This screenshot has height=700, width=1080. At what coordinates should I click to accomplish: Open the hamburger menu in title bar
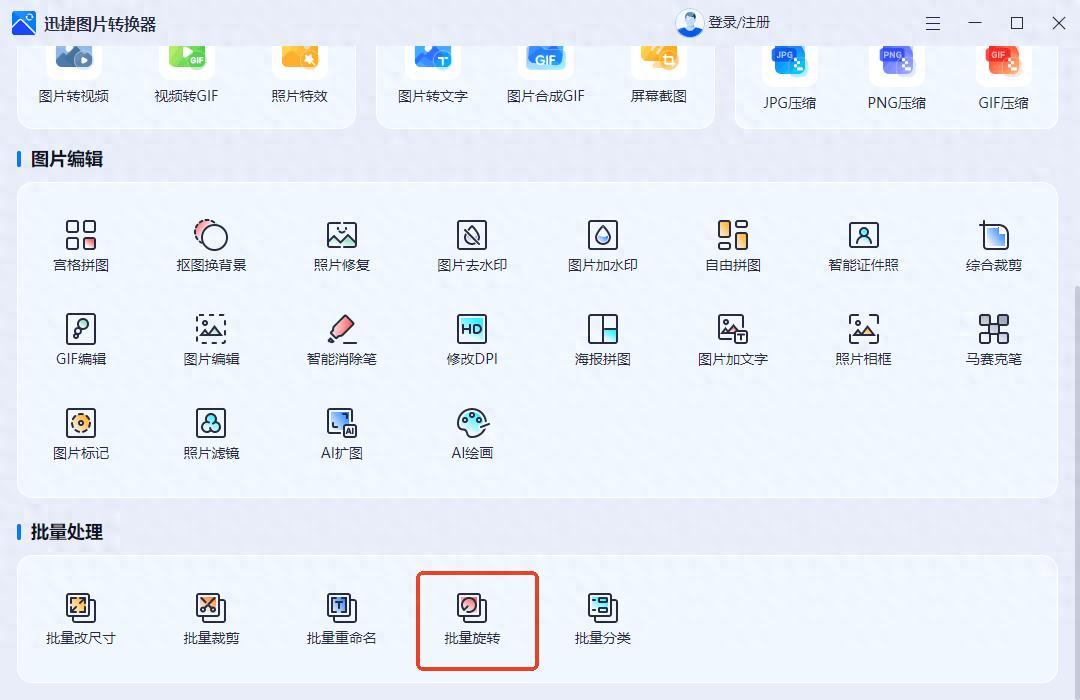933,24
